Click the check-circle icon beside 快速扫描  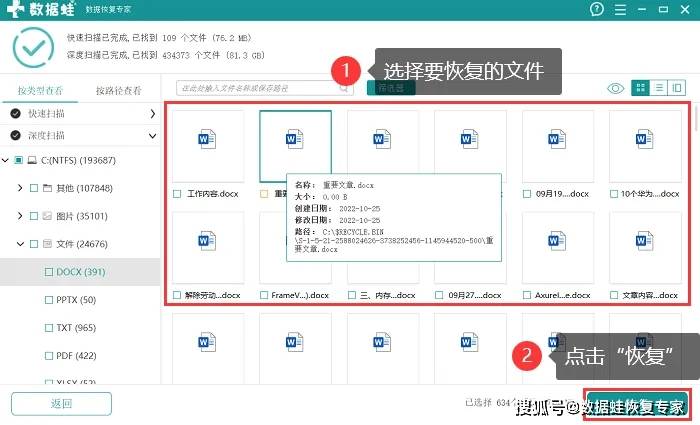point(16,113)
